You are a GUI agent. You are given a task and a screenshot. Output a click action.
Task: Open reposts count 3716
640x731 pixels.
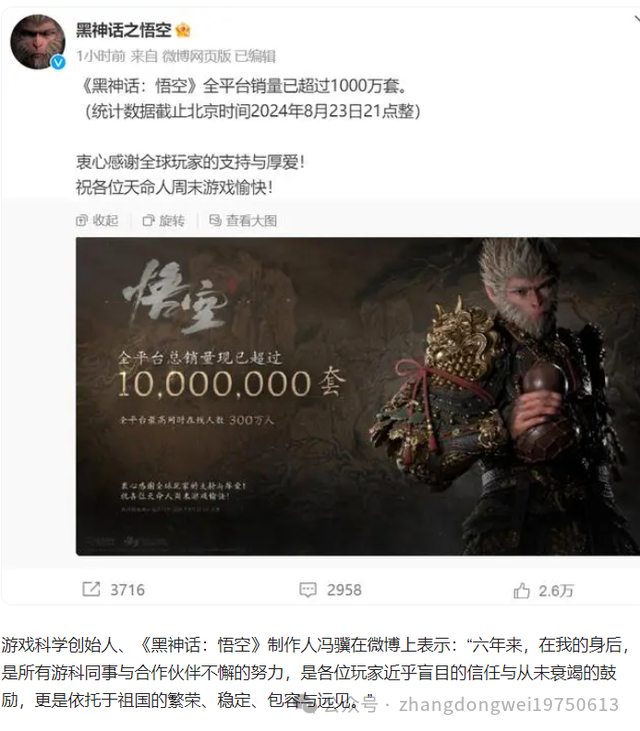pyautogui.click(x=128, y=590)
